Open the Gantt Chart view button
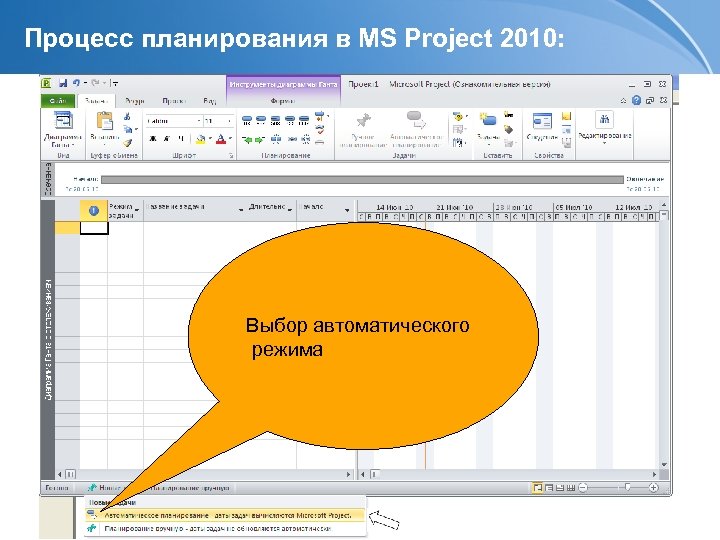The width and height of the screenshot is (720, 540). tap(63, 130)
